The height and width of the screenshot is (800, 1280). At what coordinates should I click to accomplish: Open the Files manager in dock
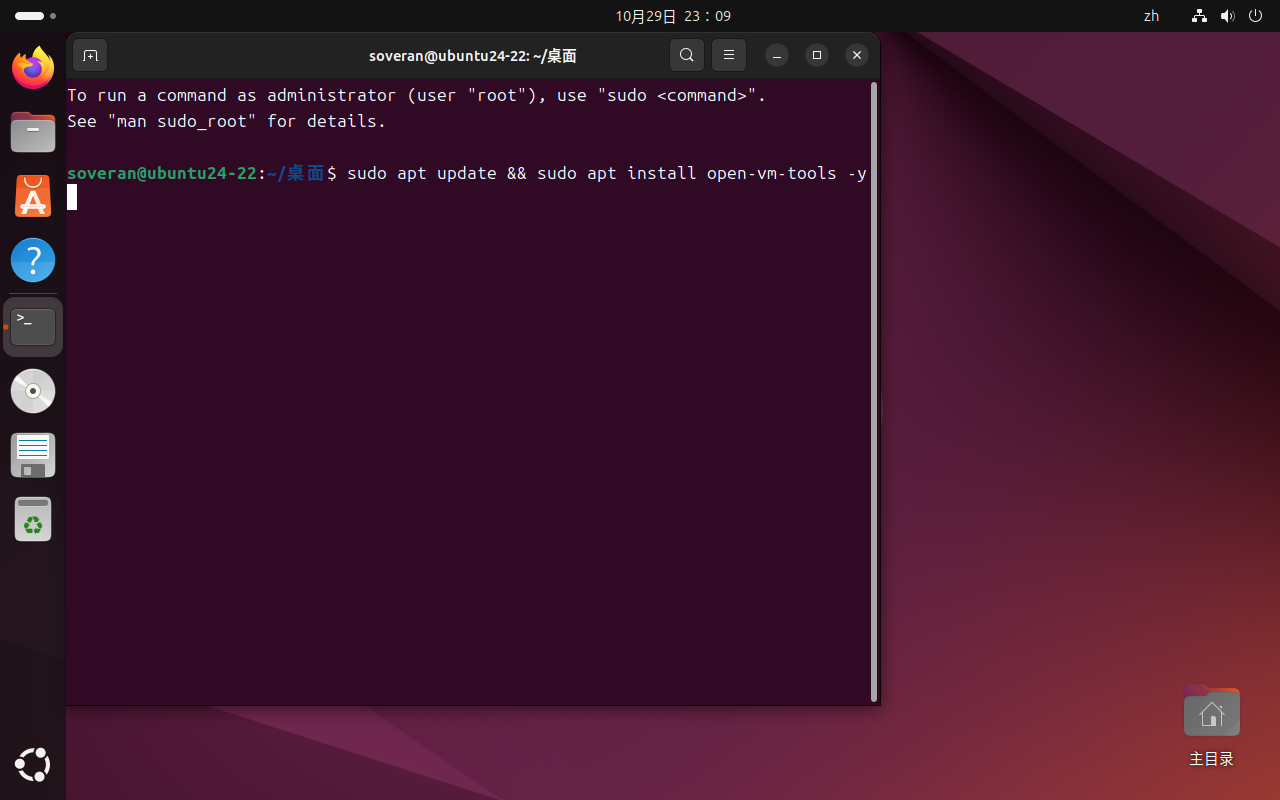pos(33,132)
